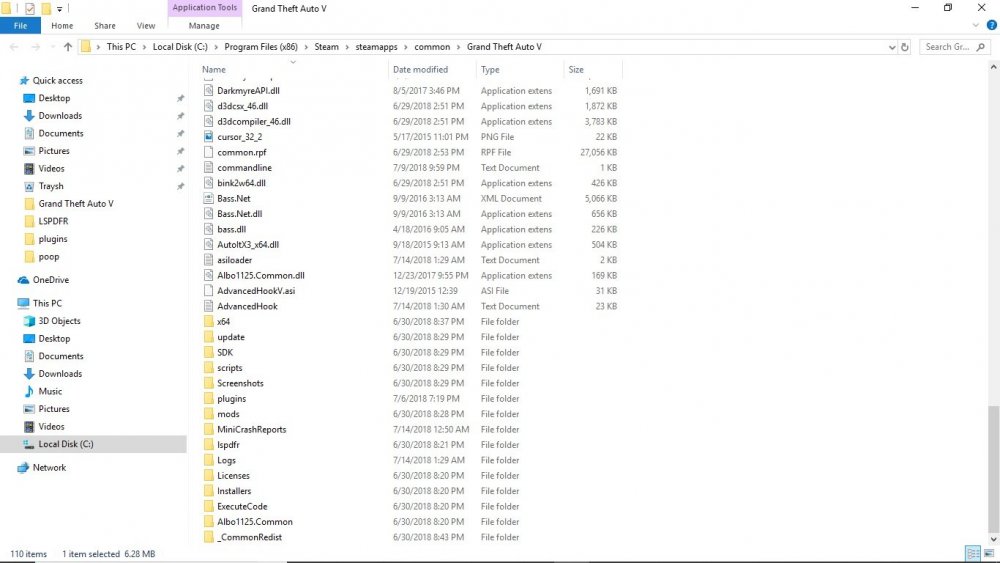The width and height of the screenshot is (1000, 563).
Task: Switch to the View ribbon tab
Action: point(145,26)
